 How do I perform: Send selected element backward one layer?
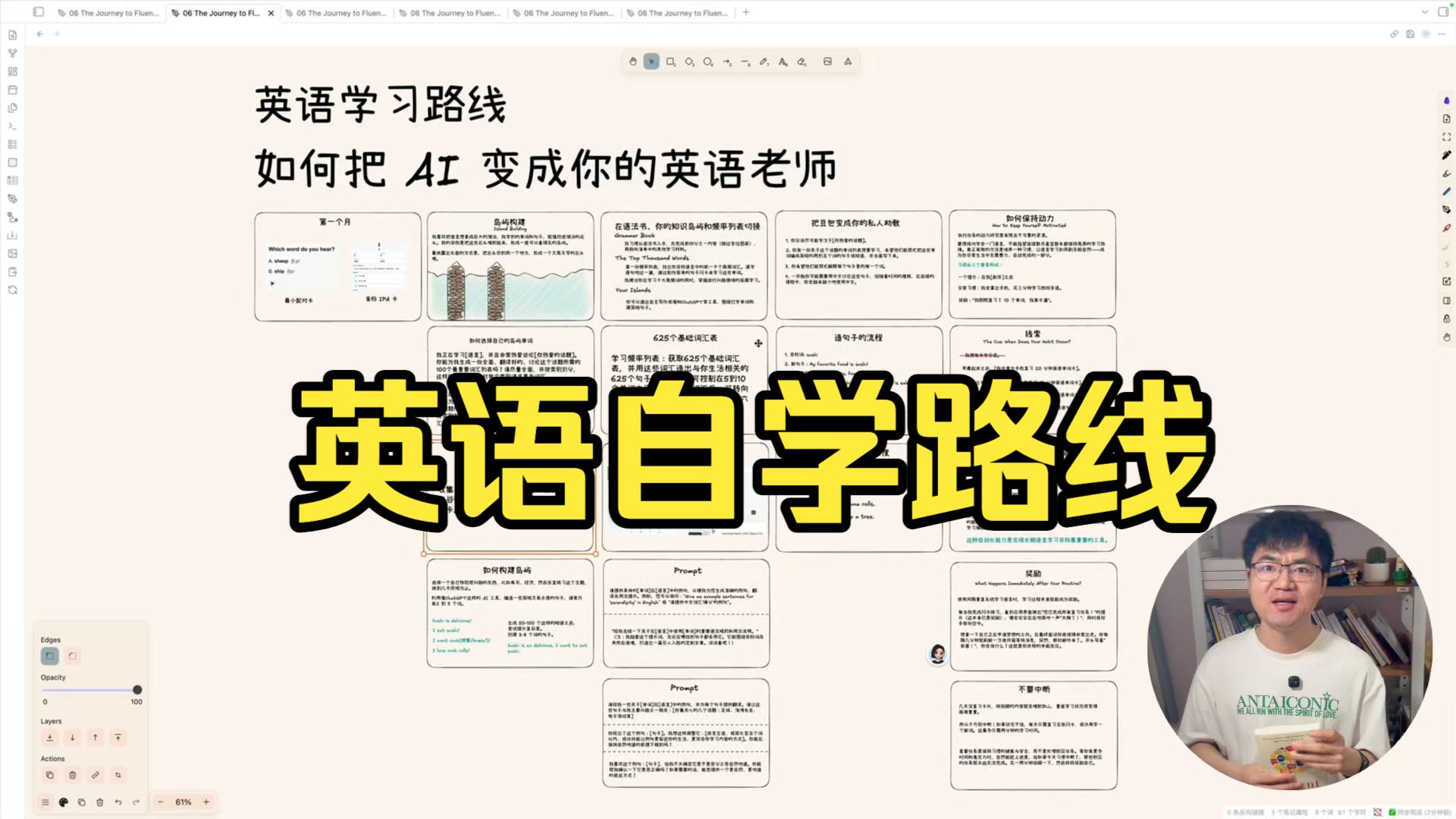[x=73, y=737]
